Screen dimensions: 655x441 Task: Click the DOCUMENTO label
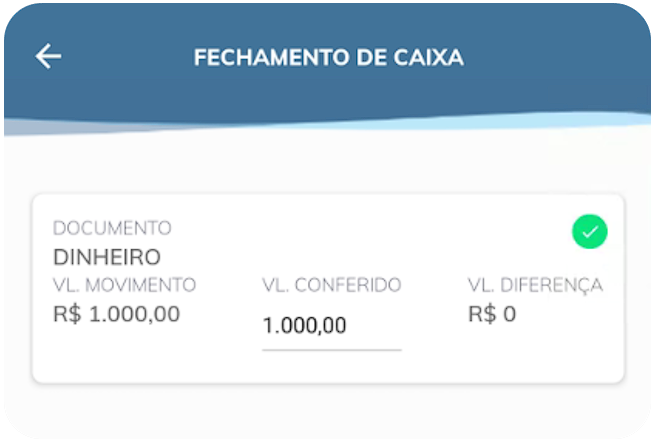[112, 228]
